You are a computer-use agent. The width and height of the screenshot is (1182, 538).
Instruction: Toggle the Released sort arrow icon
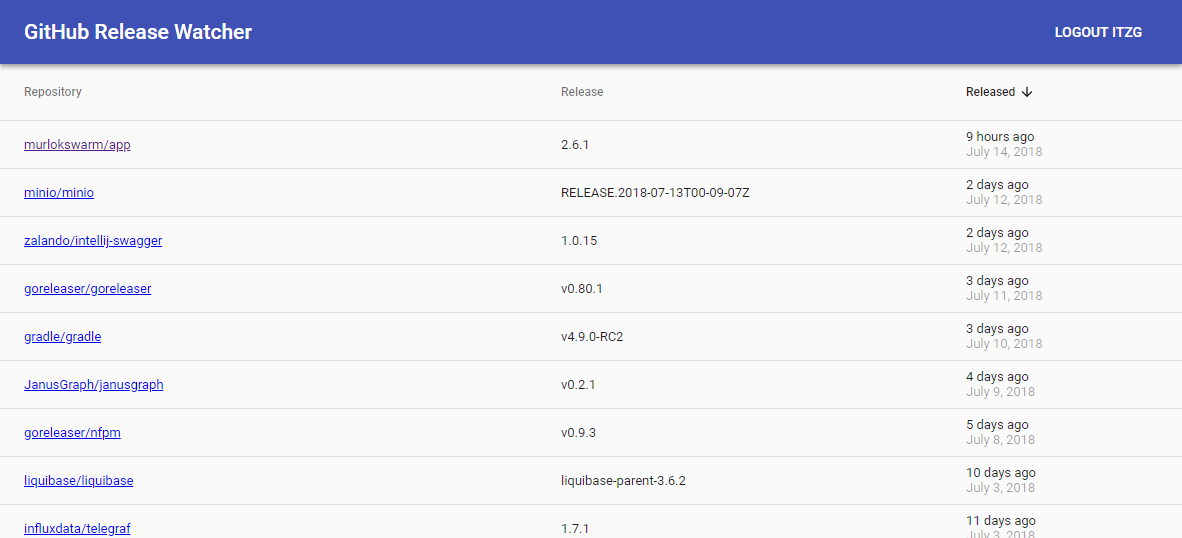1027,92
